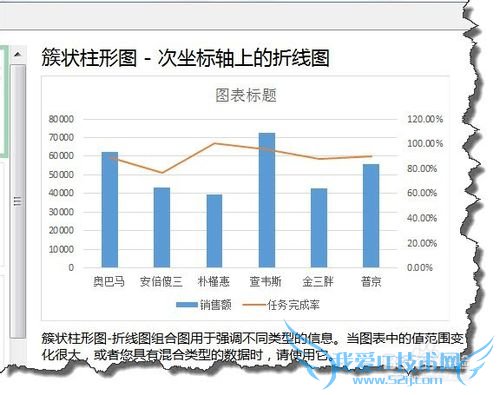Click the 0.00% secondary axis value
The height and width of the screenshot is (395, 500).
420,268
